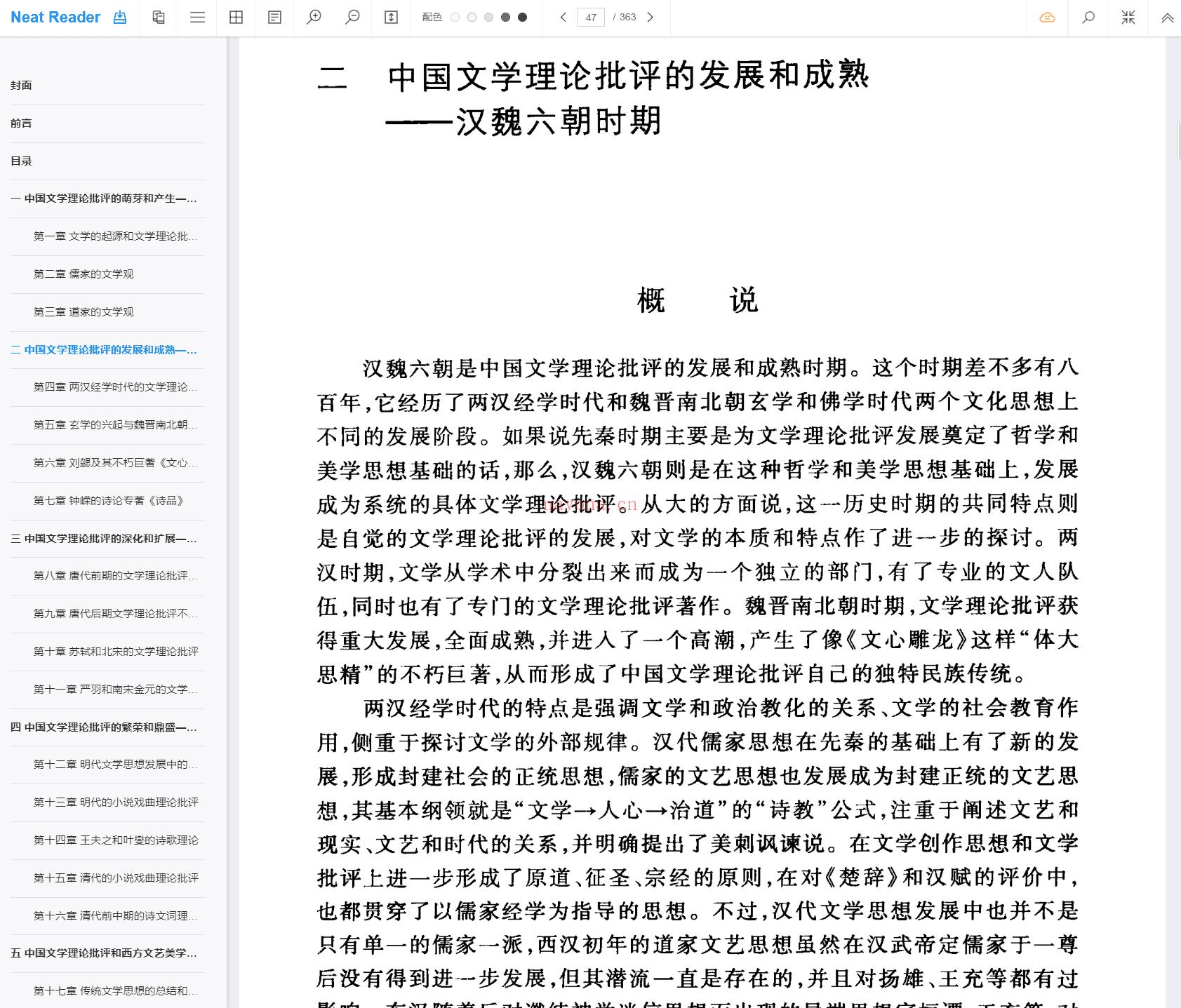Open the search magnifier icon
The height and width of the screenshot is (1008, 1181).
click(1088, 18)
